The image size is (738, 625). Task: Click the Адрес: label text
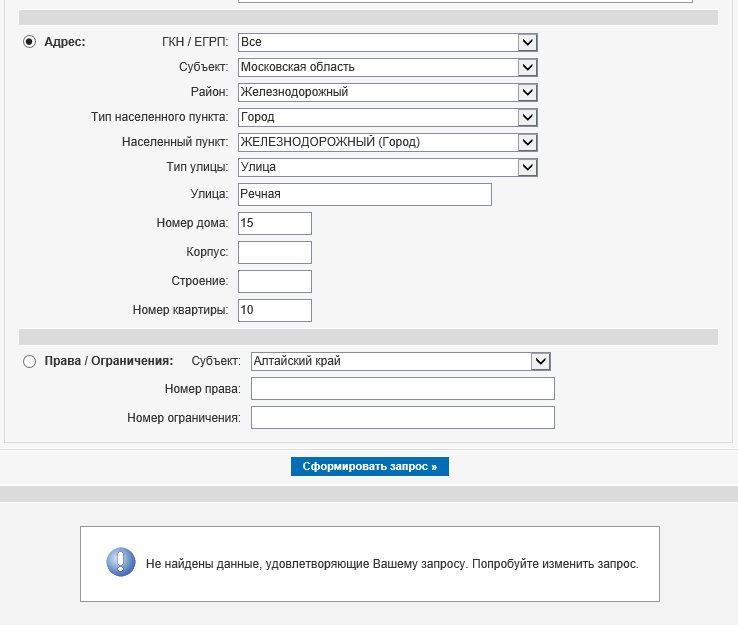(x=65, y=42)
